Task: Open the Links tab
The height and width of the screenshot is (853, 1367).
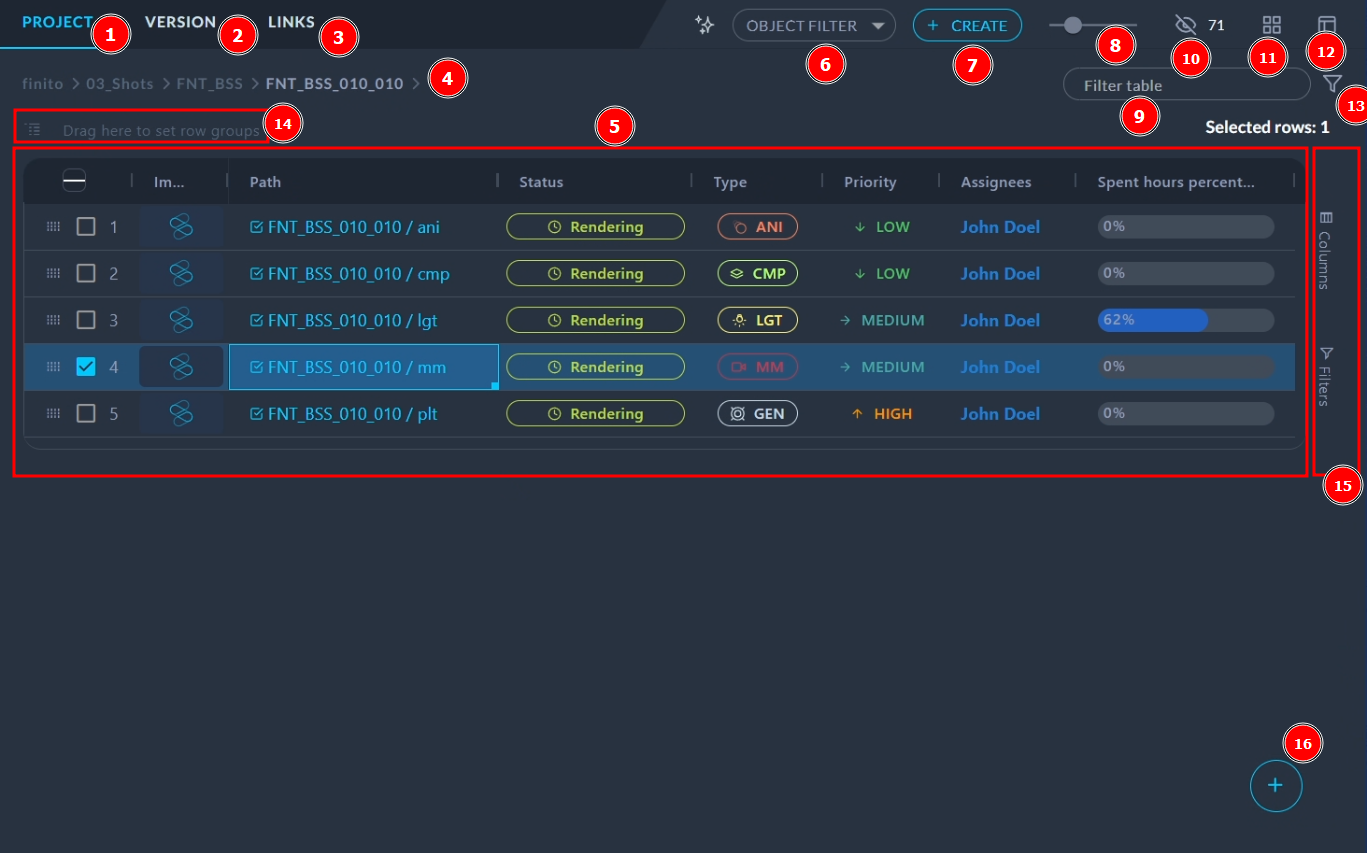Action: (291, 22)
